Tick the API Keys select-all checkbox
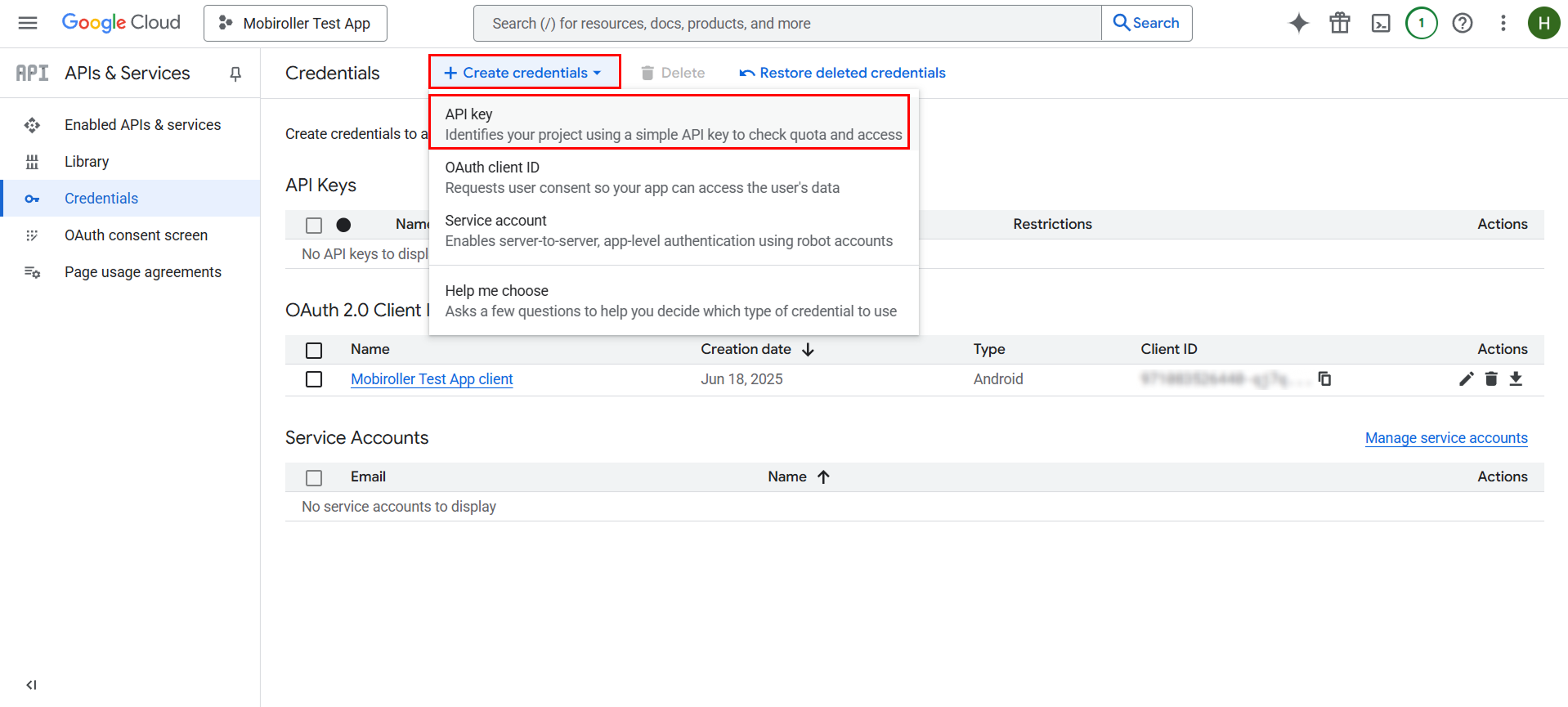 [x=314, y=226]
